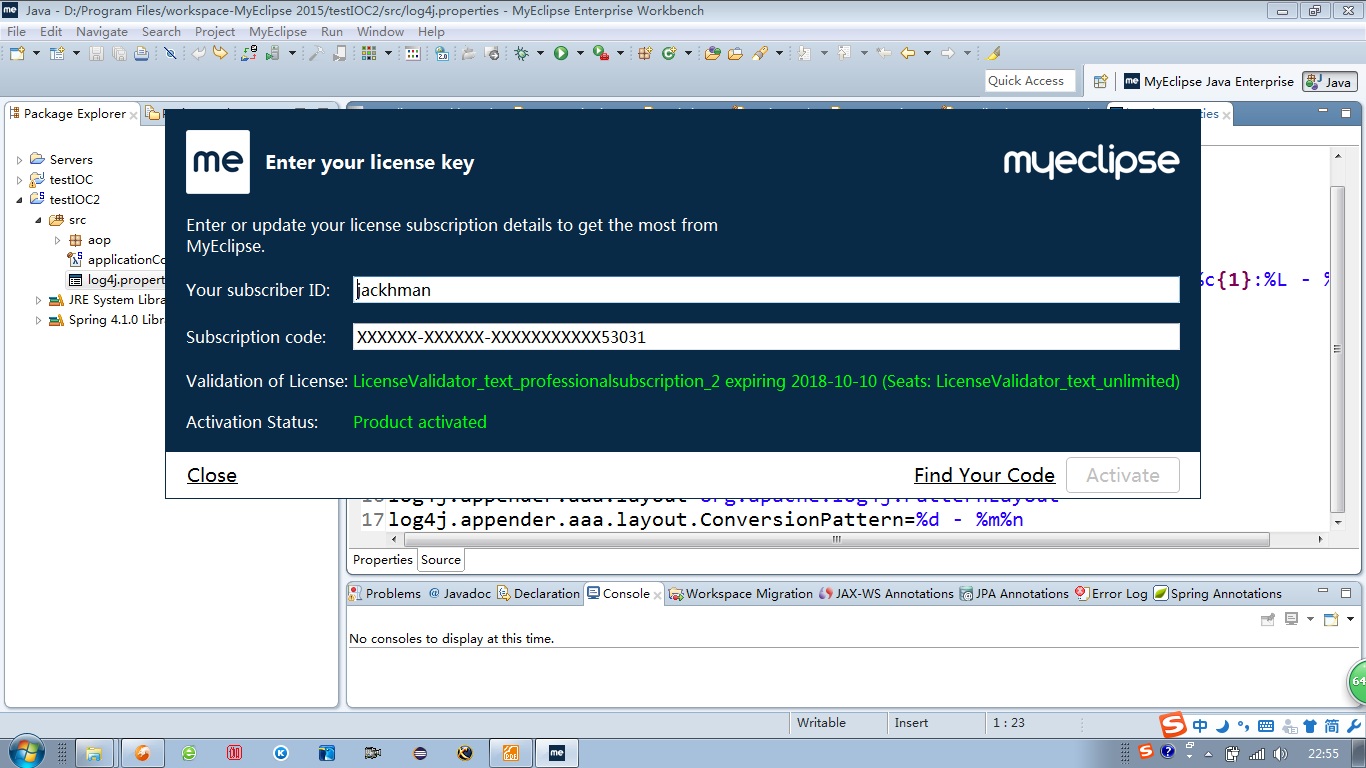Open the File menu
1366x768 pixels.
pyautogui.click(x=16, y=31)
